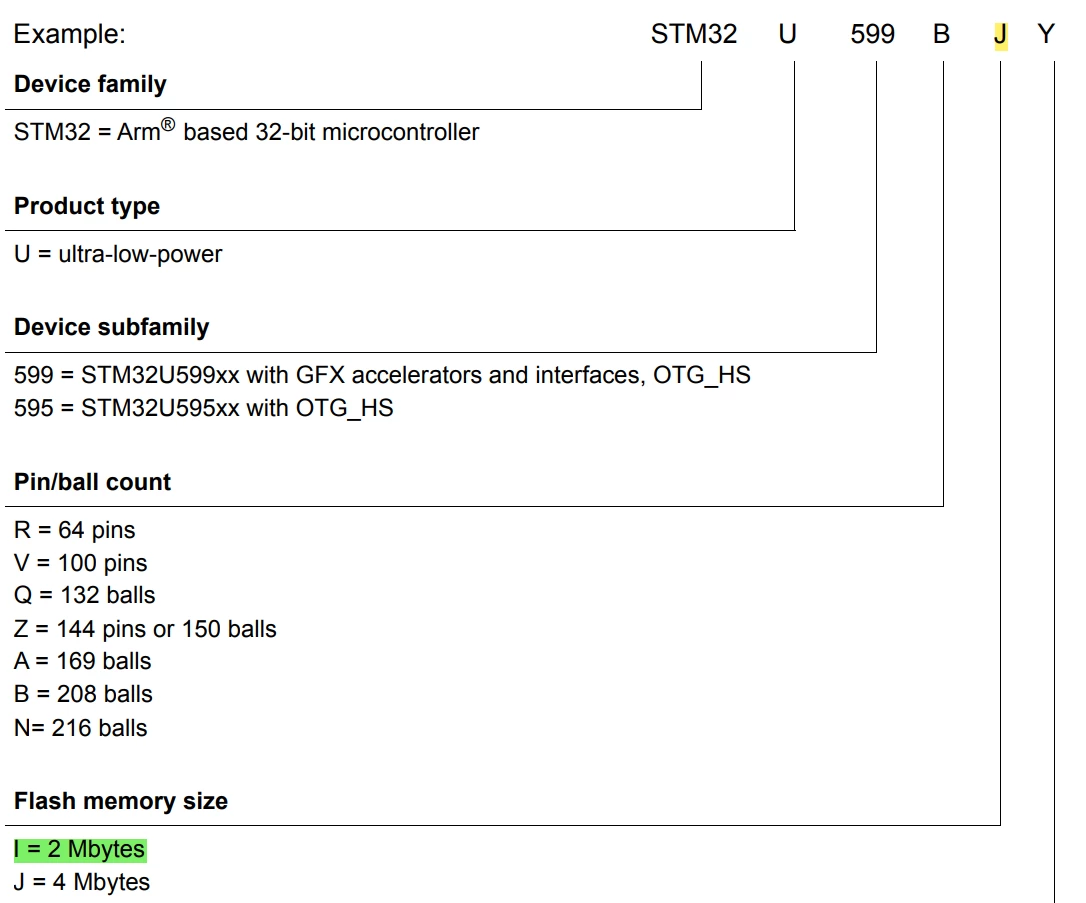Click the Device subfamily heading
The width and height of the screenshot is (1086, 903).
coord(112,327)
